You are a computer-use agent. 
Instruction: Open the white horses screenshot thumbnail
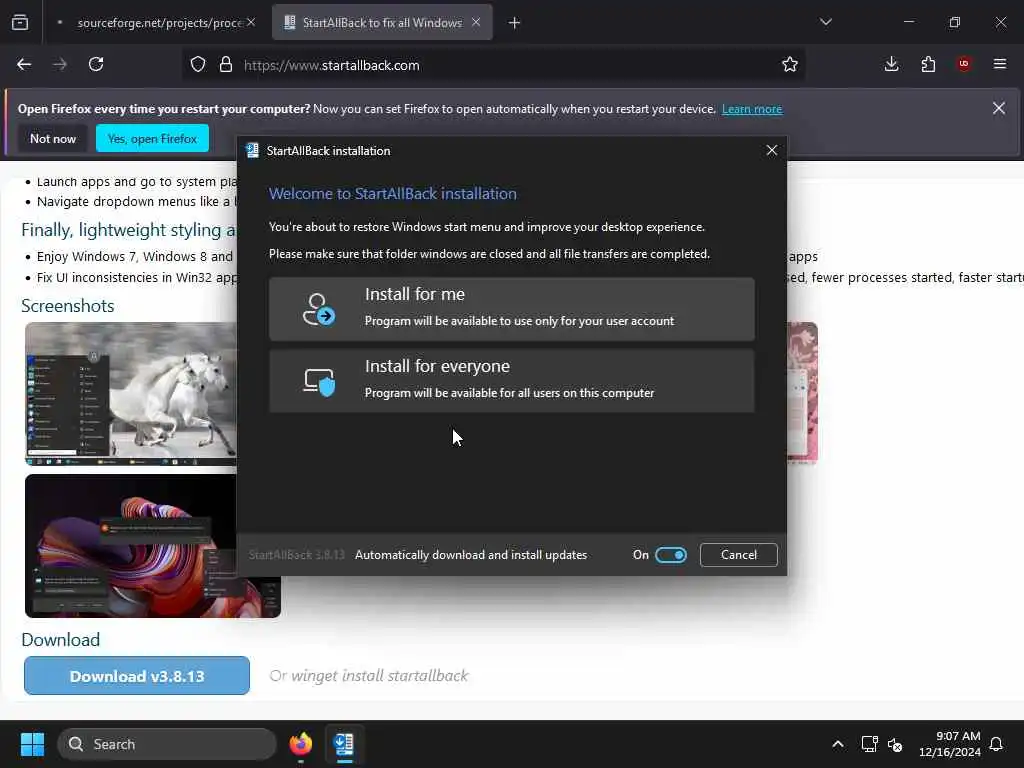(x=131, y=394)
